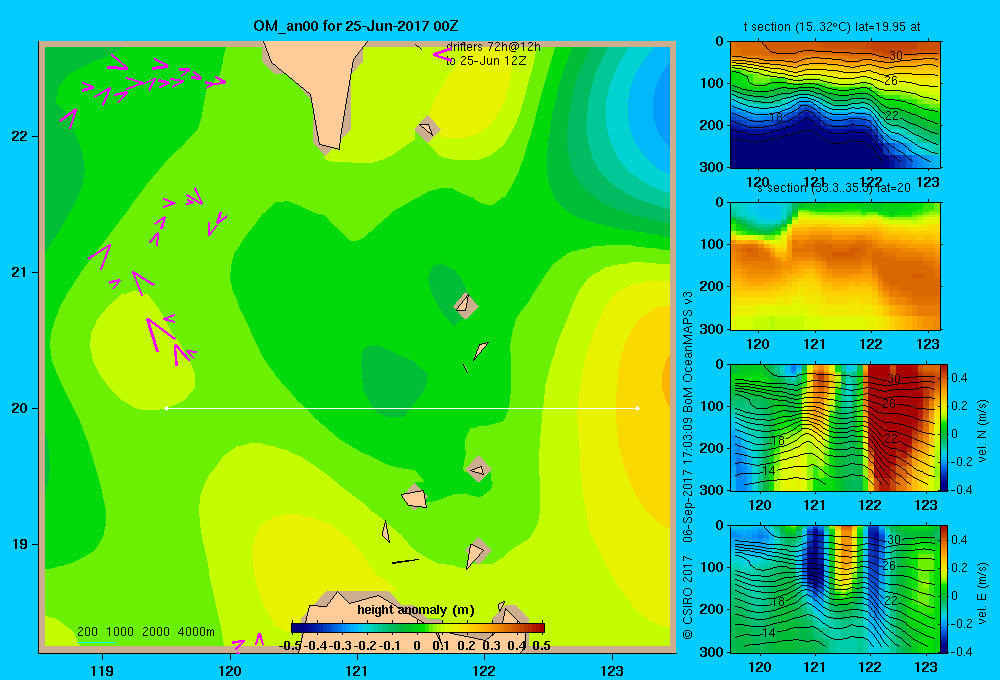Click the map title 'OM_an00 for 25-Jun-2017 00Z'
Image resolution: width=1000 pixels, height=680 pixels.
(x=355, y=26)
